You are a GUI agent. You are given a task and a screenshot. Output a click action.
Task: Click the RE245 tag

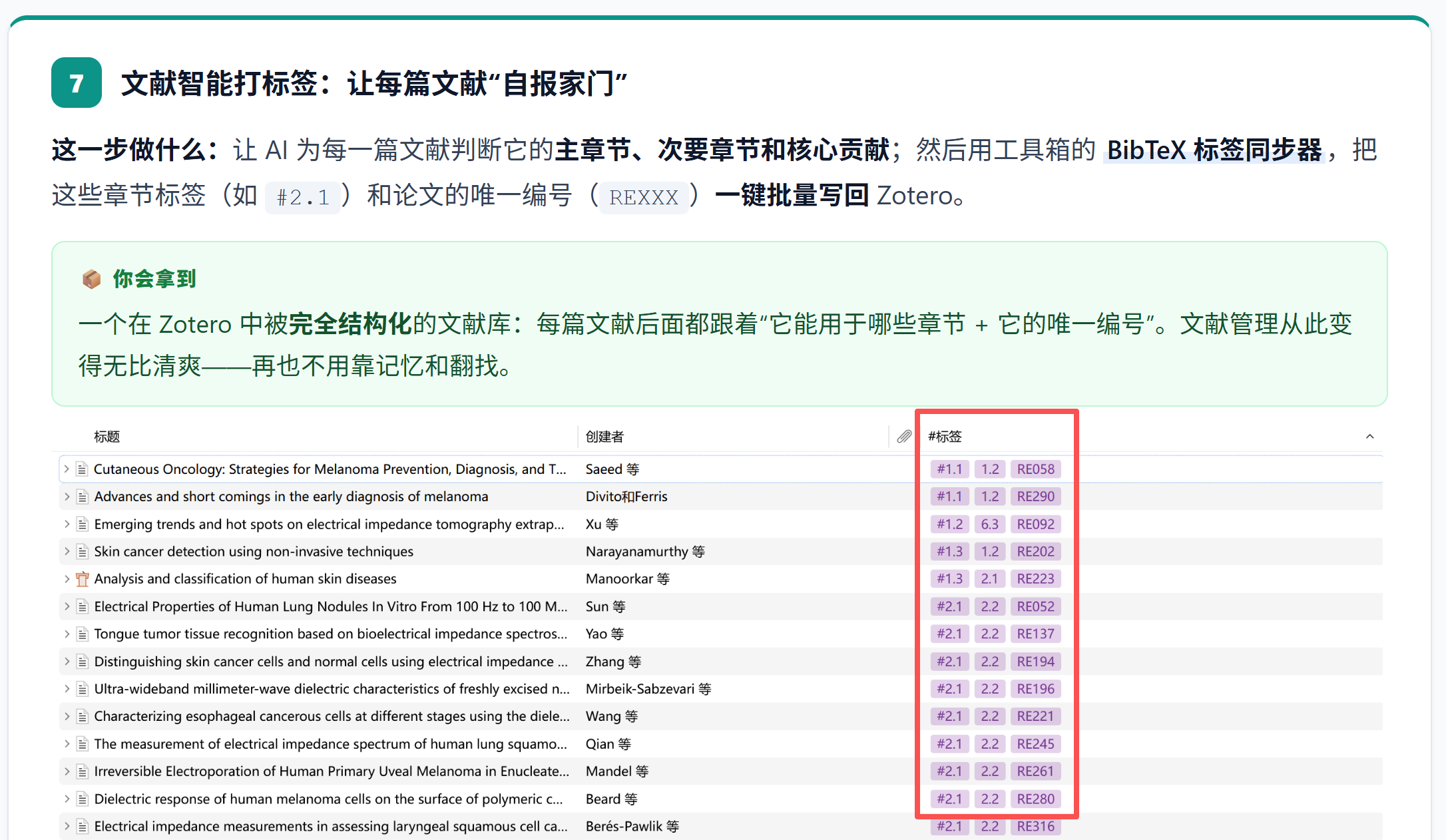(x=1035, y=744)
